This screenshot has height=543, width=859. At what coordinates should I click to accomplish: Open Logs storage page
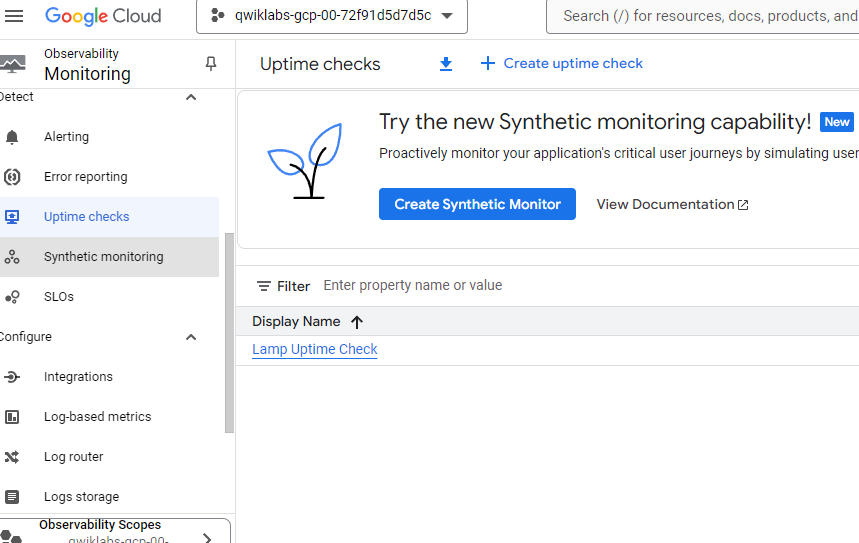click(x=82, y=497)
